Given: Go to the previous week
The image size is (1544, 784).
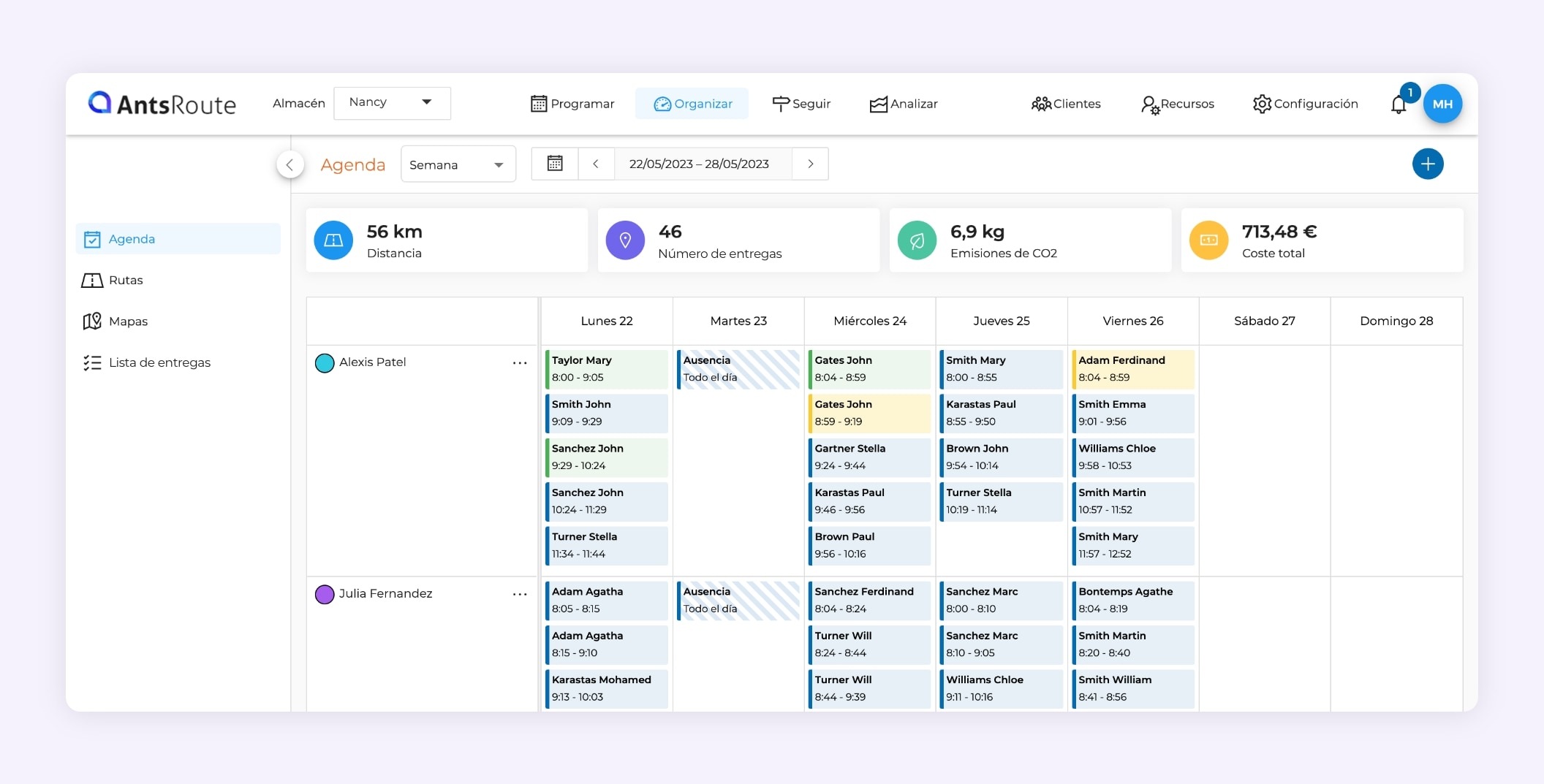Looking at the screenshot, I should click(596, 164).
